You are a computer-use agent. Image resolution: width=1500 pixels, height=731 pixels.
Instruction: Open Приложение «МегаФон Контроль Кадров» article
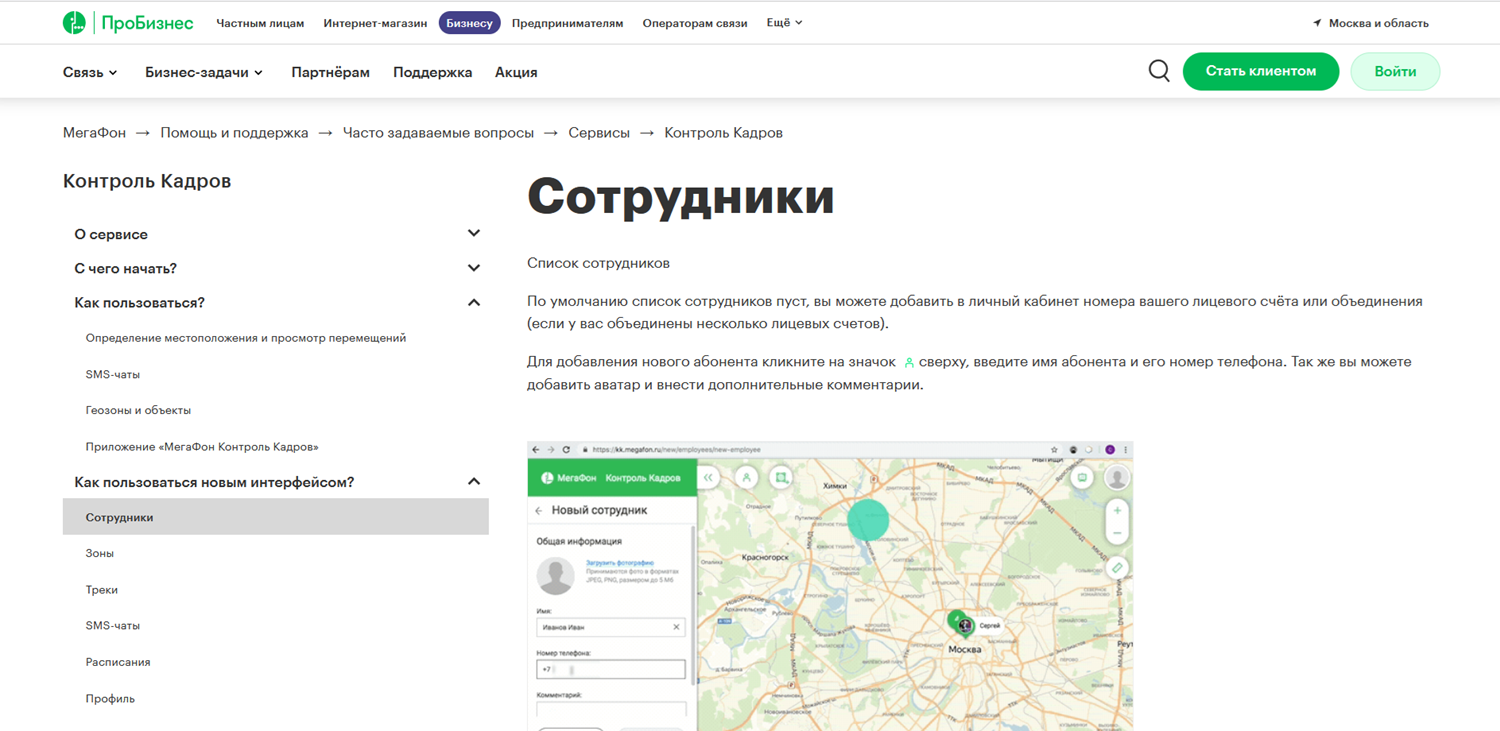(x=202, y=447)
